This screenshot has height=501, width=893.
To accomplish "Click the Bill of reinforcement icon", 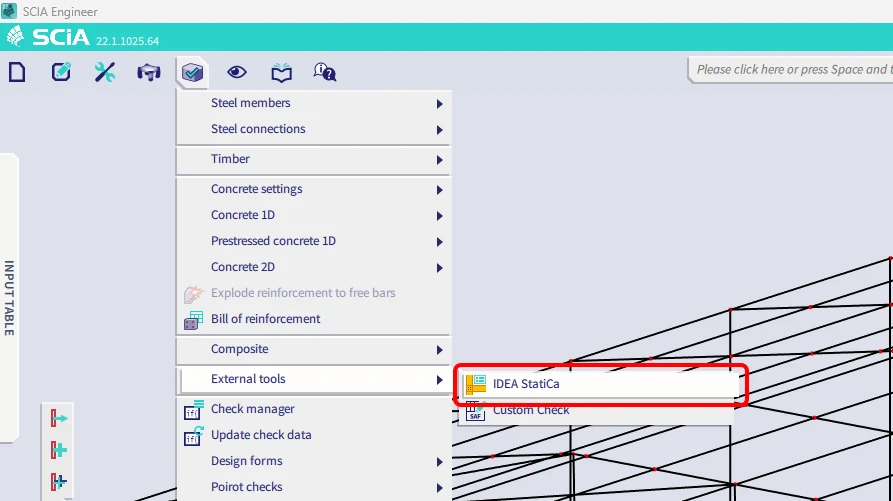I will point(194,320).
